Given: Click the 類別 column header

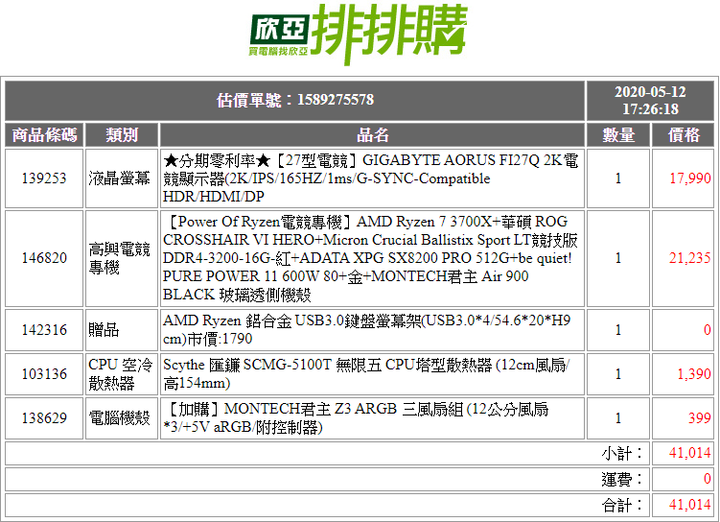Looking at the screenshot, I should pyautogui.click(x=122, y=135).
